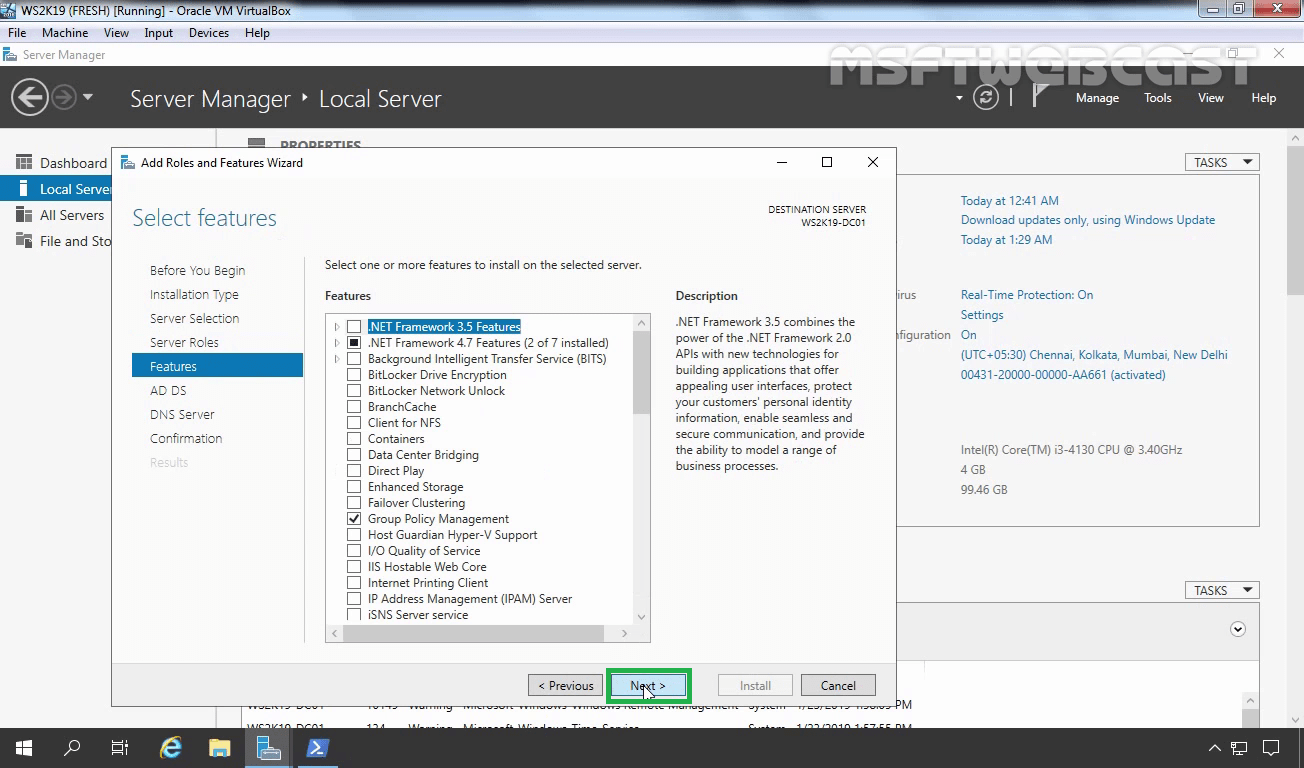Go to Before You Begin step
Screen dimensions: 1304x768
(x=197, y=270)
